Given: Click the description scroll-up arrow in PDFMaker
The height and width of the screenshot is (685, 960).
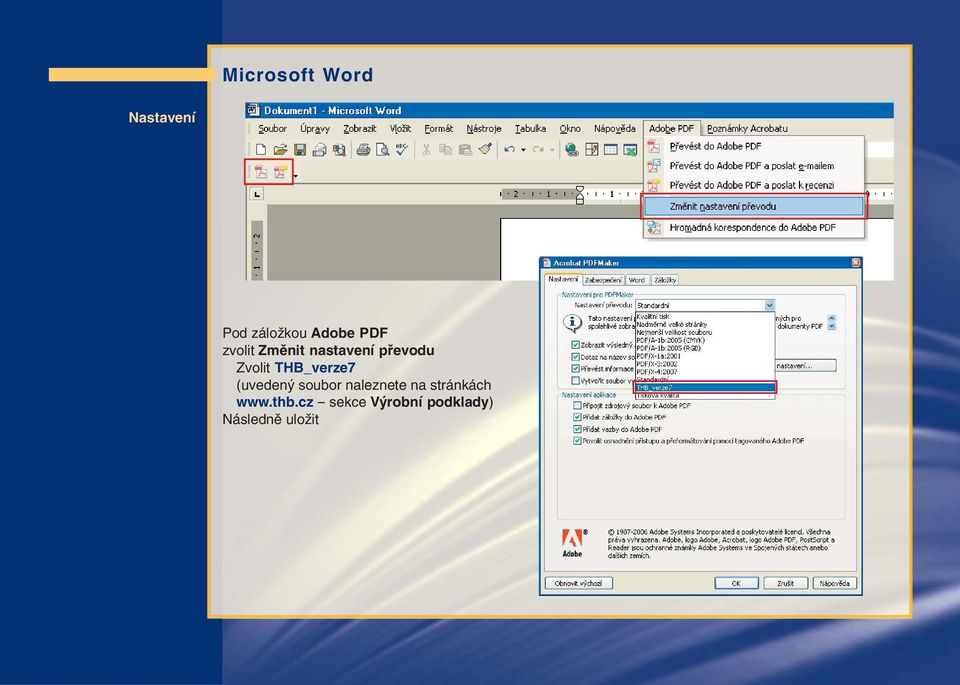Looking at the screenshot, I should [x=831, y=318].
